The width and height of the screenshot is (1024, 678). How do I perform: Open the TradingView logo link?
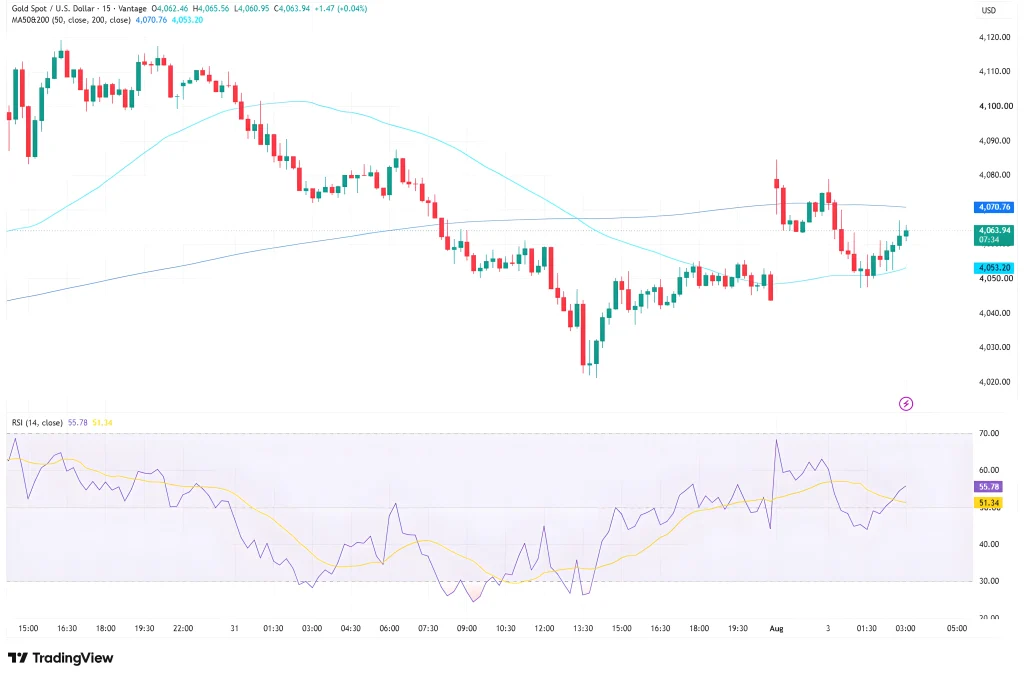(61, 658)
